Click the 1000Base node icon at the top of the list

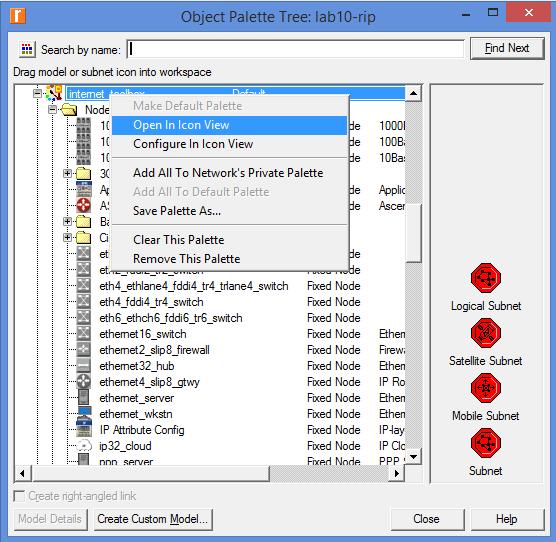click(84, 125)
